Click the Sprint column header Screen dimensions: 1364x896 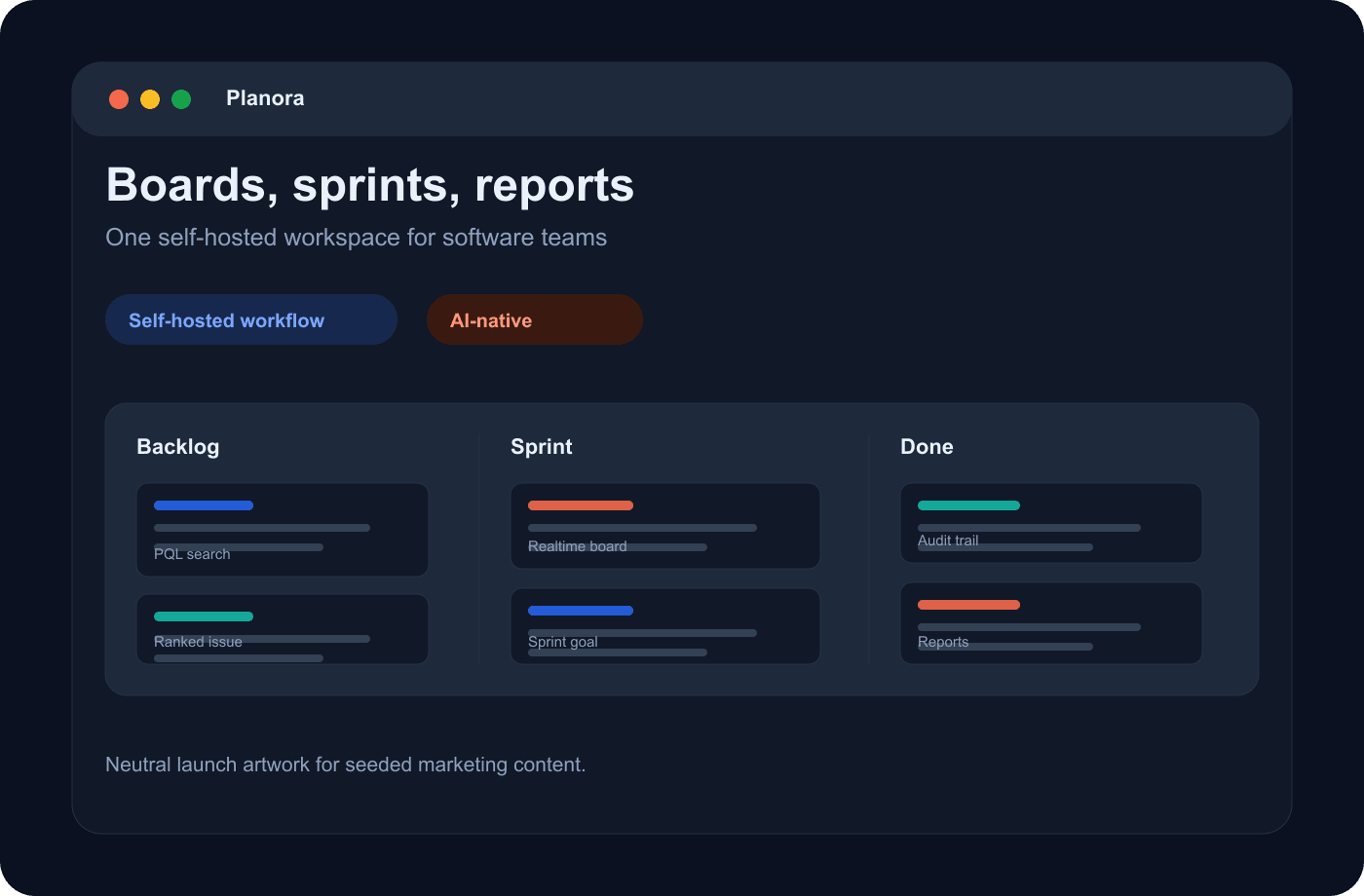(542, 447)
